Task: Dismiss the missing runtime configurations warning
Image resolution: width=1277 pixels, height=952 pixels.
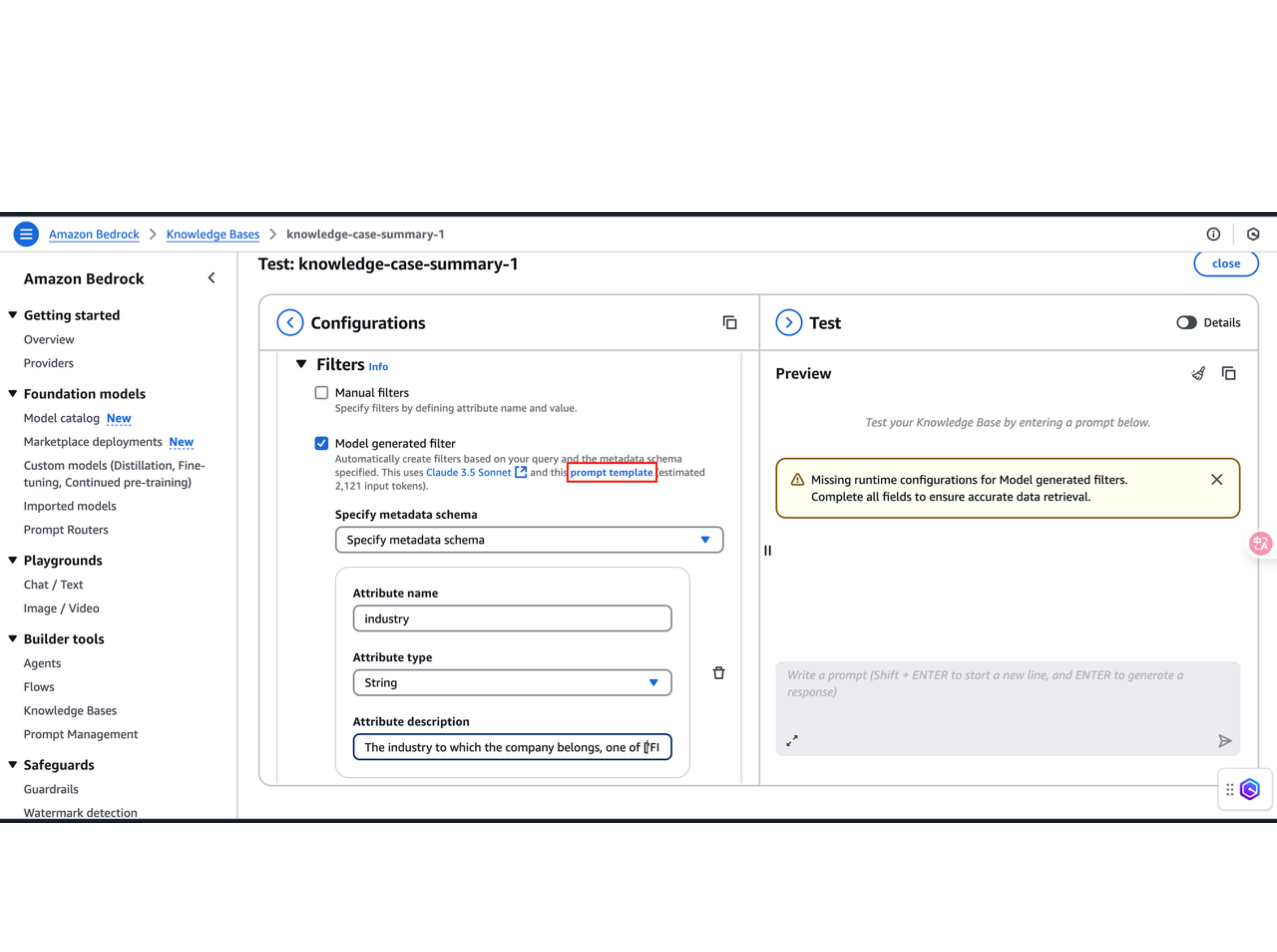Action: [x=1216, y=479]
